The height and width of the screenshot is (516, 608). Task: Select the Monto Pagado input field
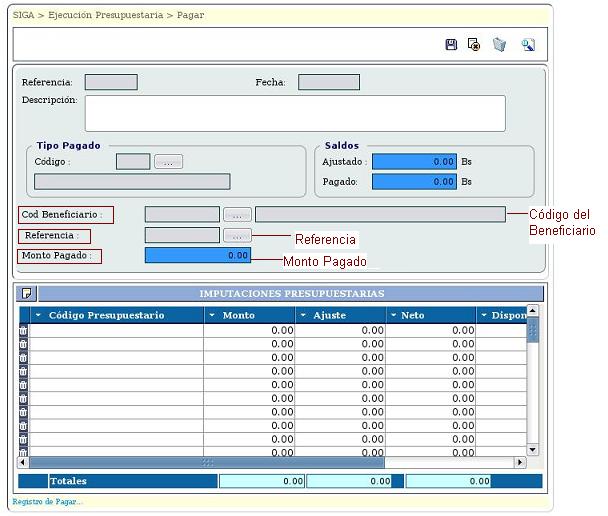point(197,255)
